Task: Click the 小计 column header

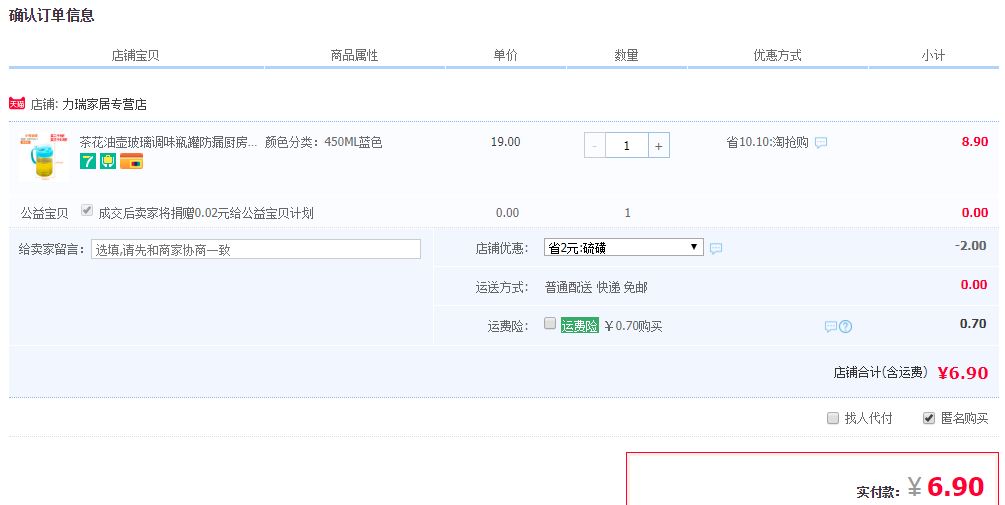Action: pos(933,55)
